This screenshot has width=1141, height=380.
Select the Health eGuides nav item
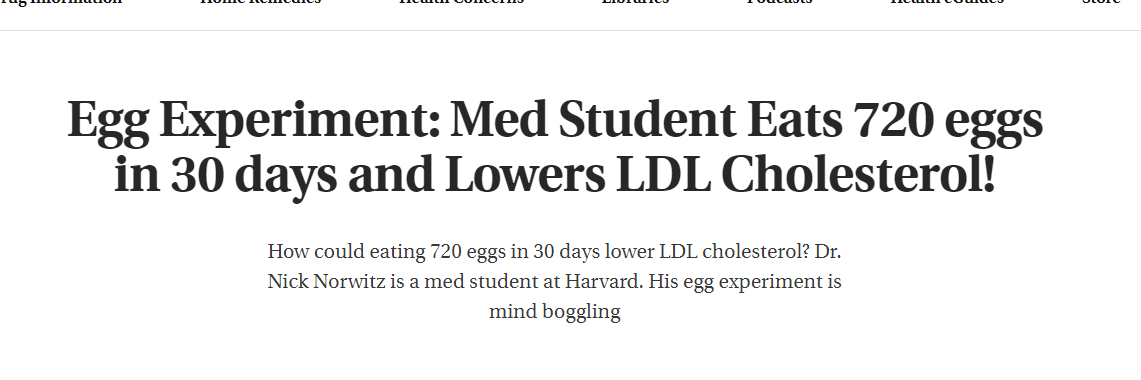pyautogui.click(x=947, y=2)
